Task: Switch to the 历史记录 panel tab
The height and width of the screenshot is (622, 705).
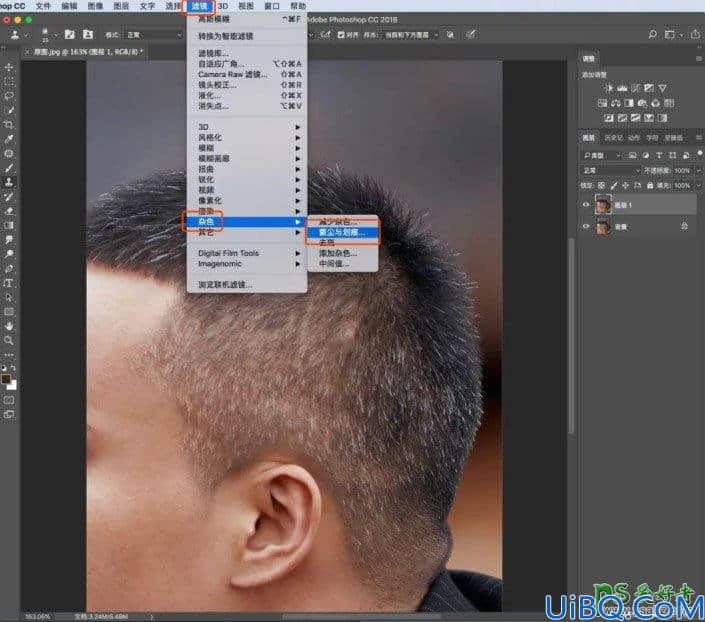Action: [x=614, y=138]
